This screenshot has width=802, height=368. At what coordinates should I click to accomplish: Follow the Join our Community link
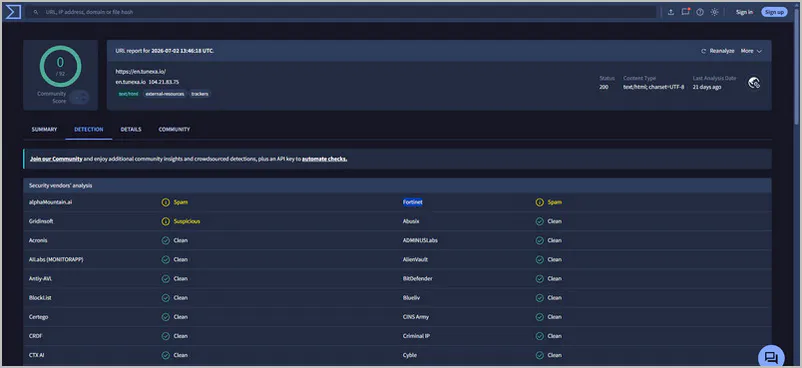[x=56, y=159]
